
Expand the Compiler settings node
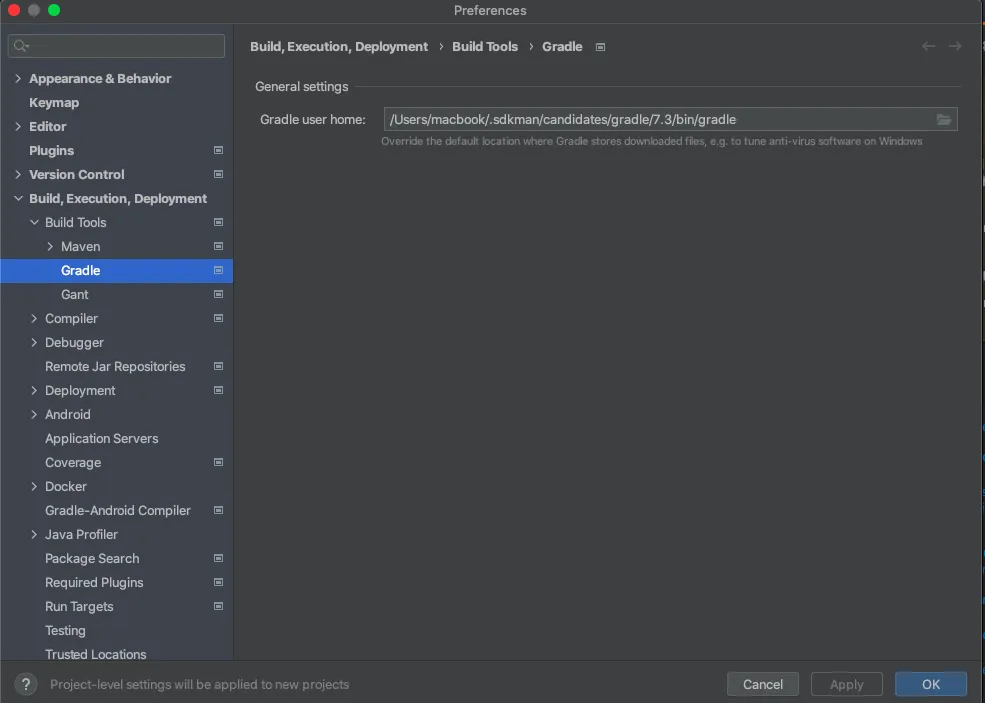pos(34,318)
